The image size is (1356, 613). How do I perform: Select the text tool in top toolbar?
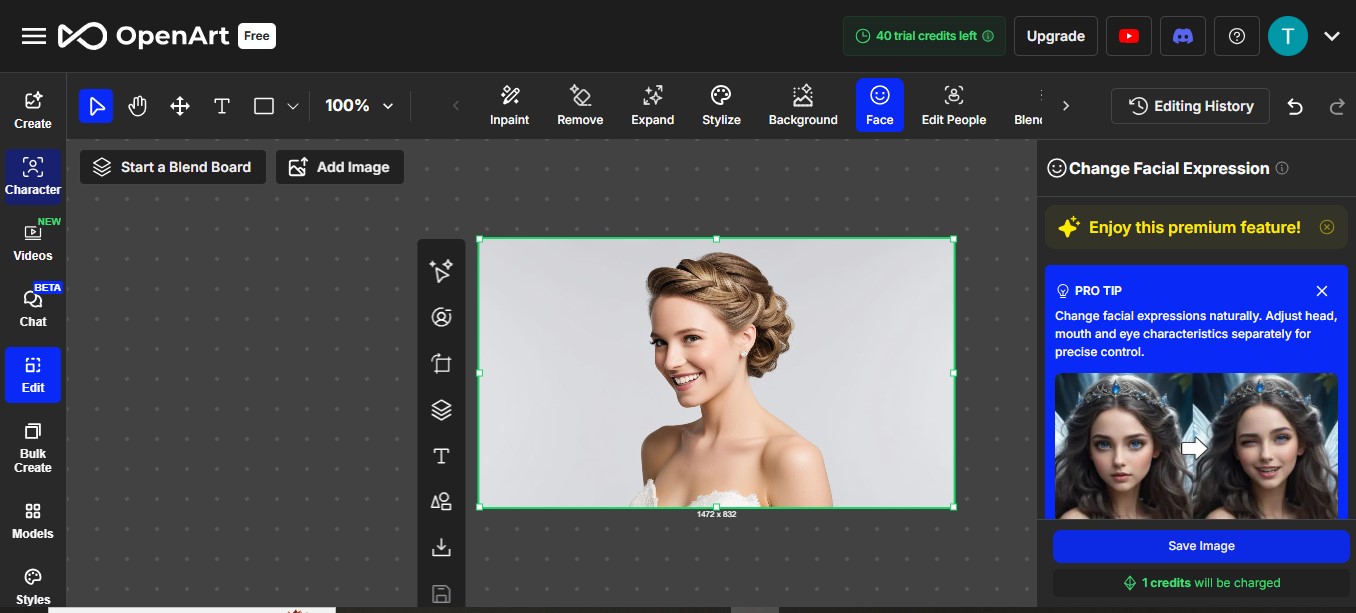[222, 106]
